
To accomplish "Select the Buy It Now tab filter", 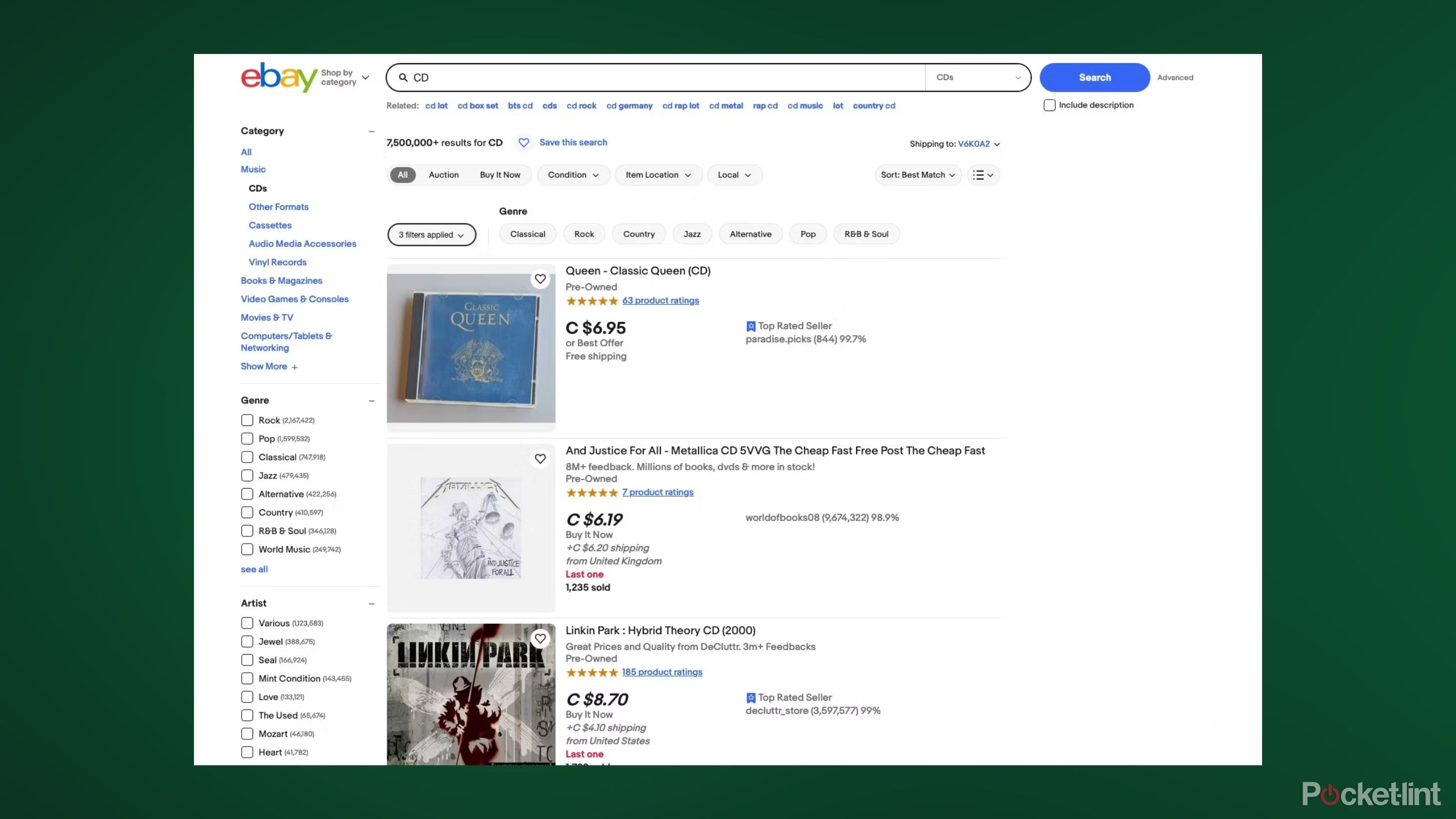I will 498,175.
